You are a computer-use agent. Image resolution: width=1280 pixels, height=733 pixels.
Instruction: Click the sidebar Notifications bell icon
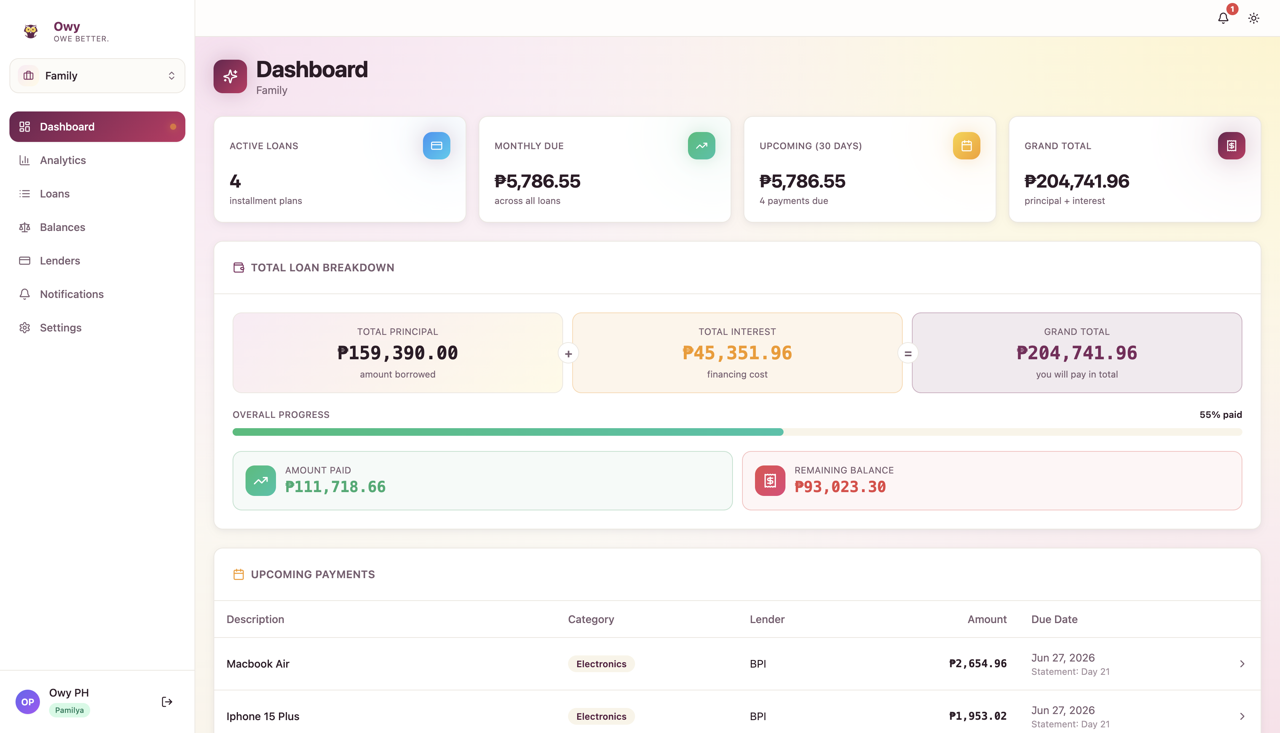click(x=25, y=294)
